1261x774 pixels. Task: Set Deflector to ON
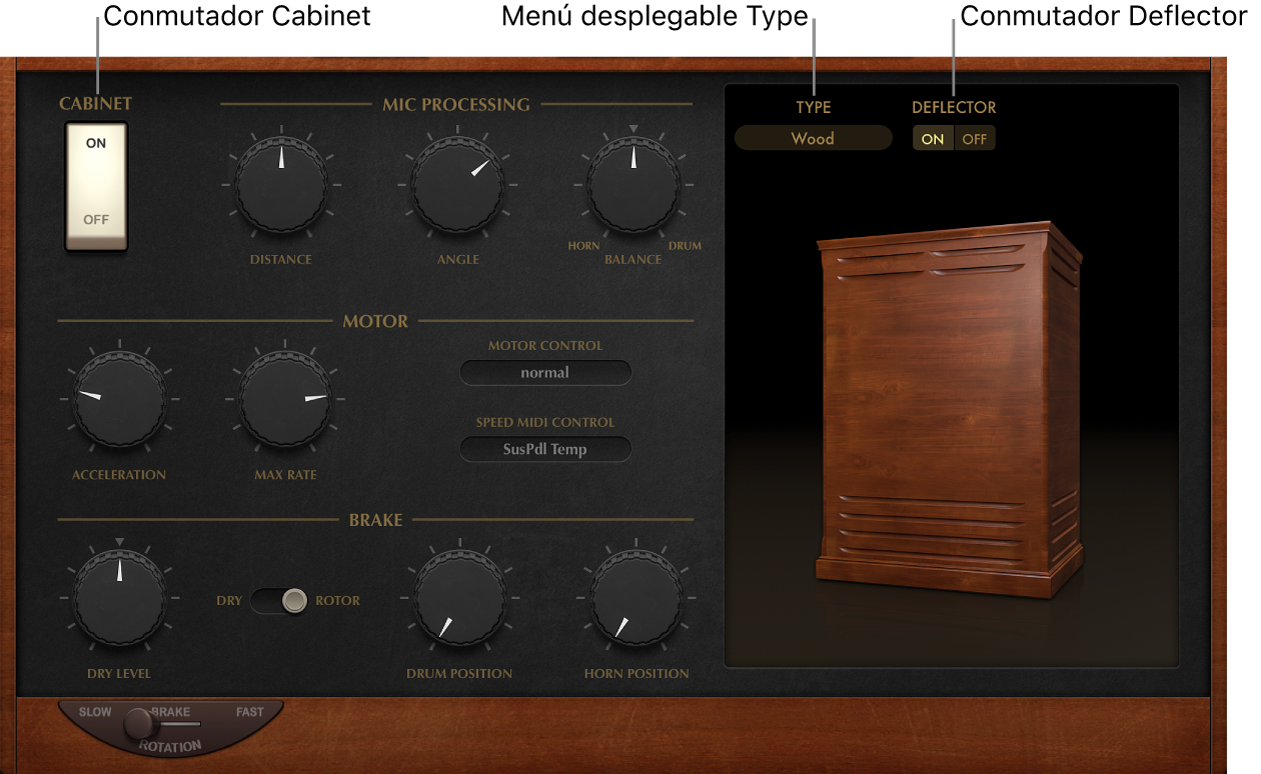coord(933,139)
